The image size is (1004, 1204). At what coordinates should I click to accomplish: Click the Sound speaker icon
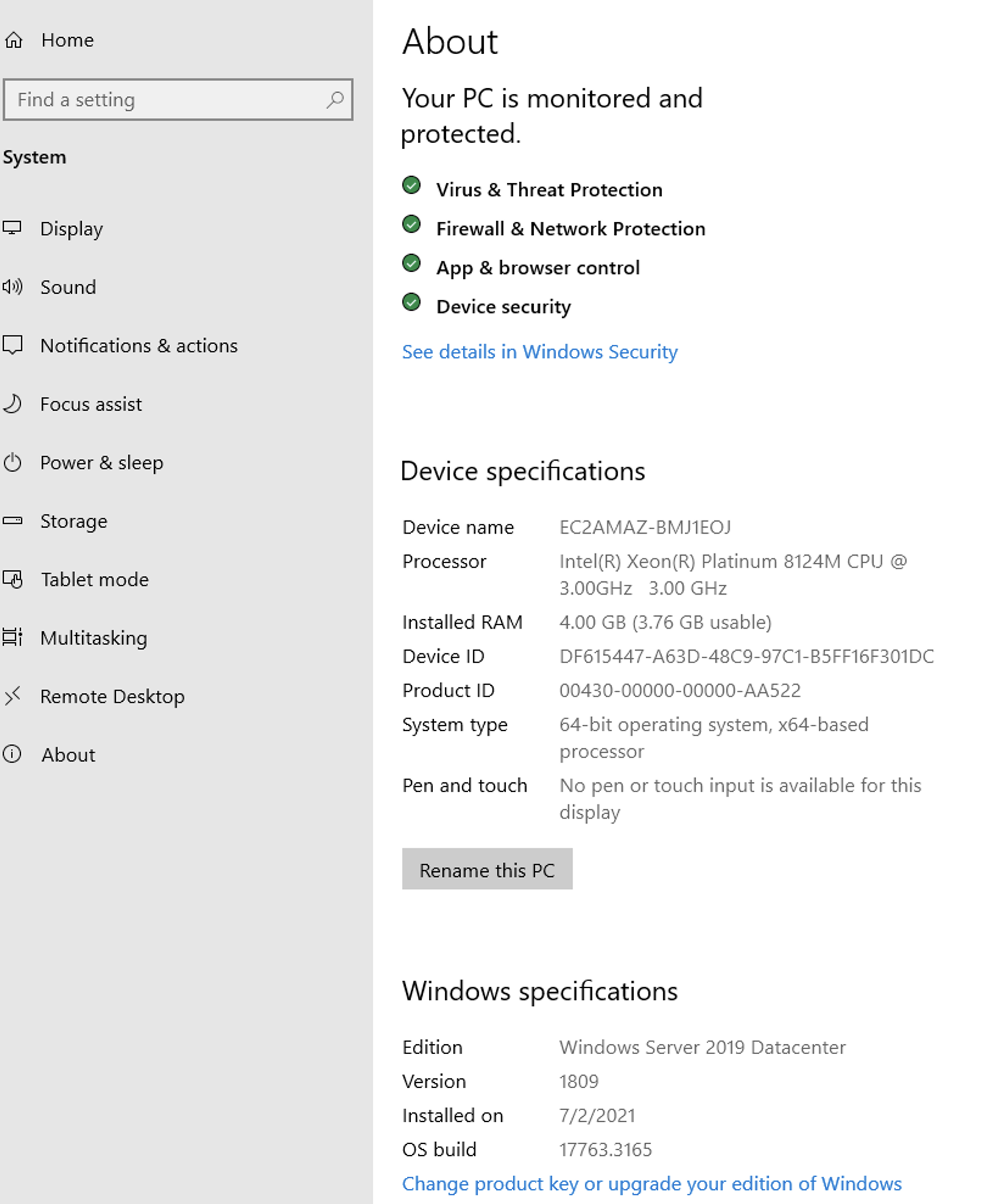click(12, 286)
